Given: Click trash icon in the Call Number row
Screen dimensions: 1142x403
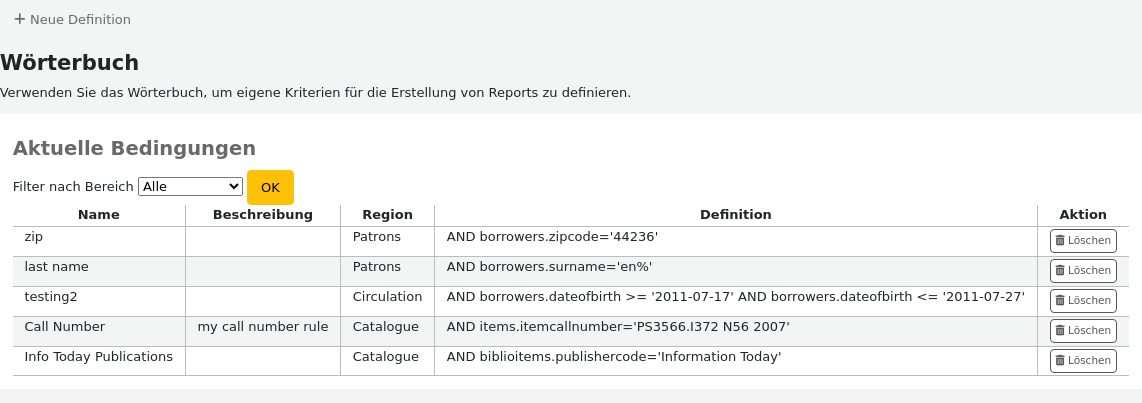Looking at the screenshot, I should [x=1060, y=330].
